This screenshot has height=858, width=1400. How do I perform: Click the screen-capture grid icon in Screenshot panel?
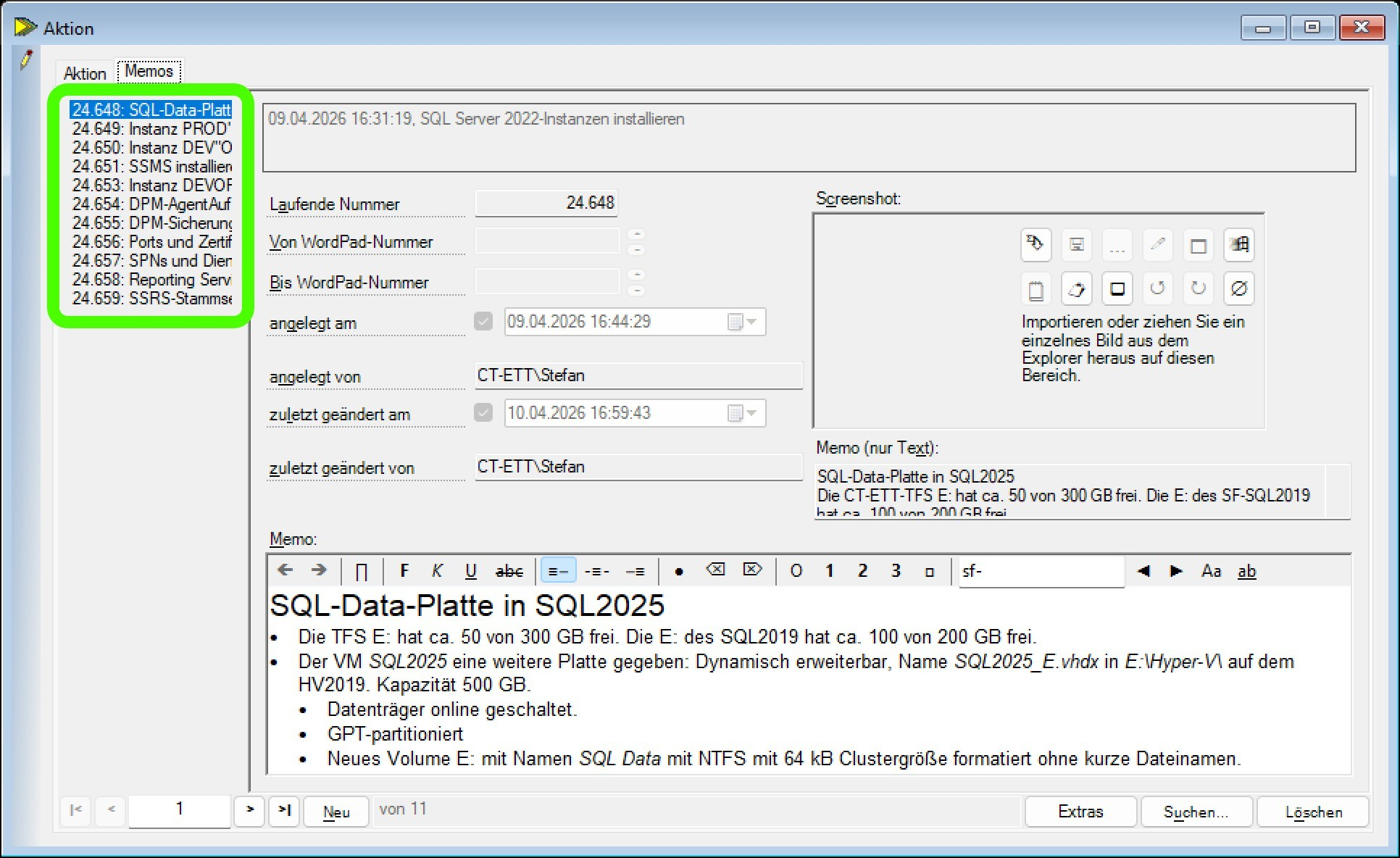(1238, 245)
